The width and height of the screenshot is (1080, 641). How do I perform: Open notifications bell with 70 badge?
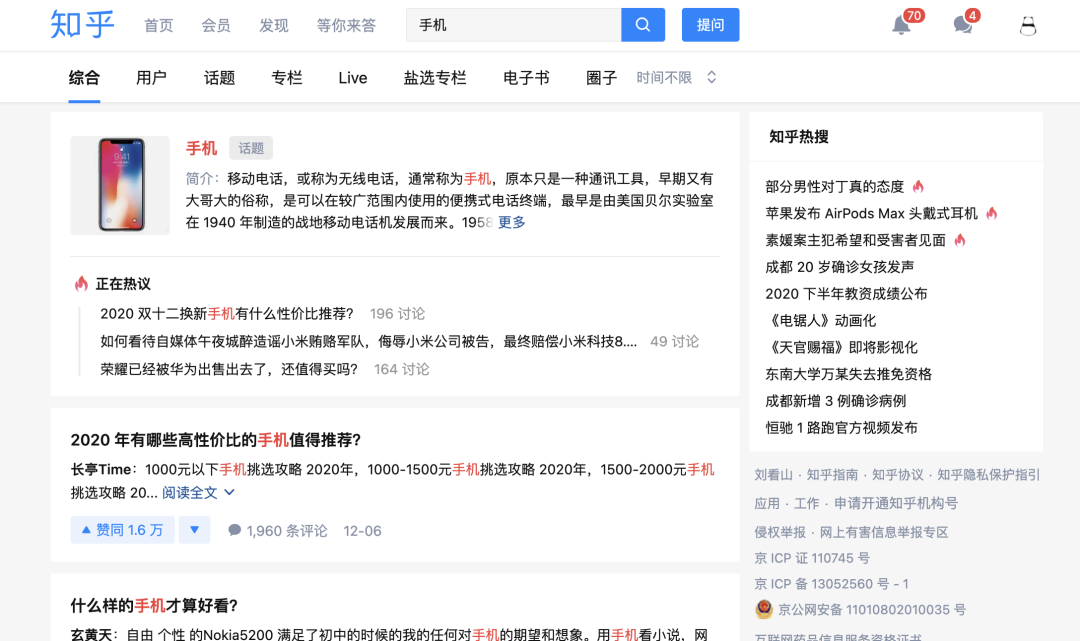click(901, 25)
